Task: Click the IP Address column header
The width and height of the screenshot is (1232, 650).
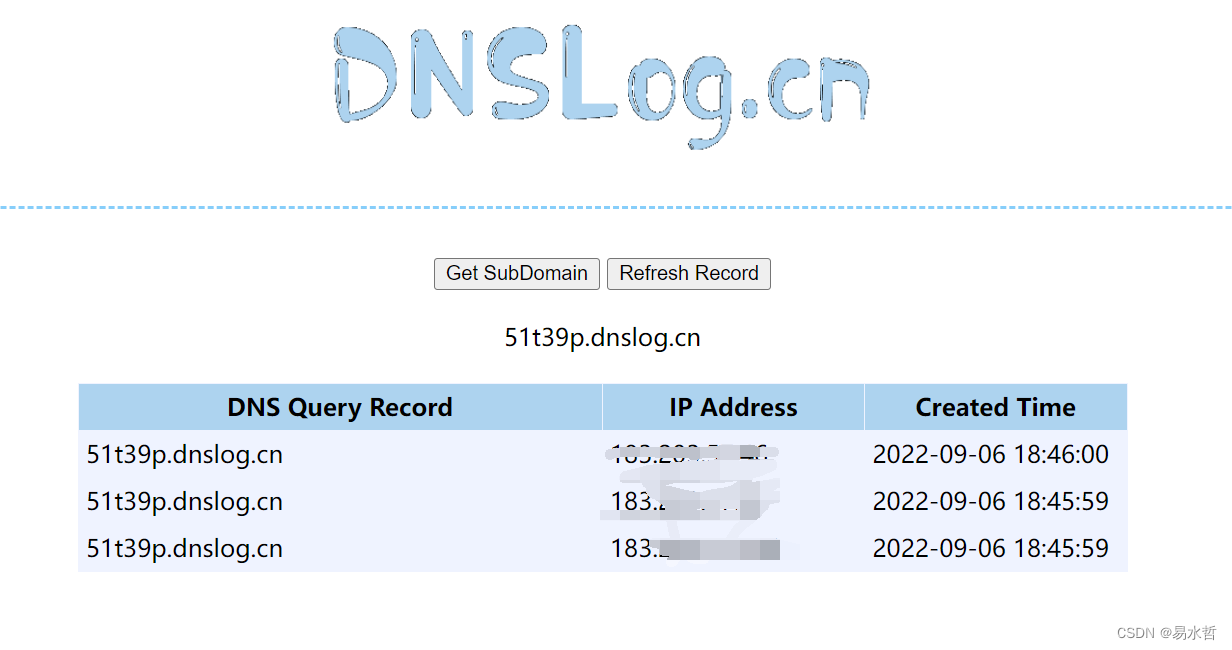Action: (733, 407)
